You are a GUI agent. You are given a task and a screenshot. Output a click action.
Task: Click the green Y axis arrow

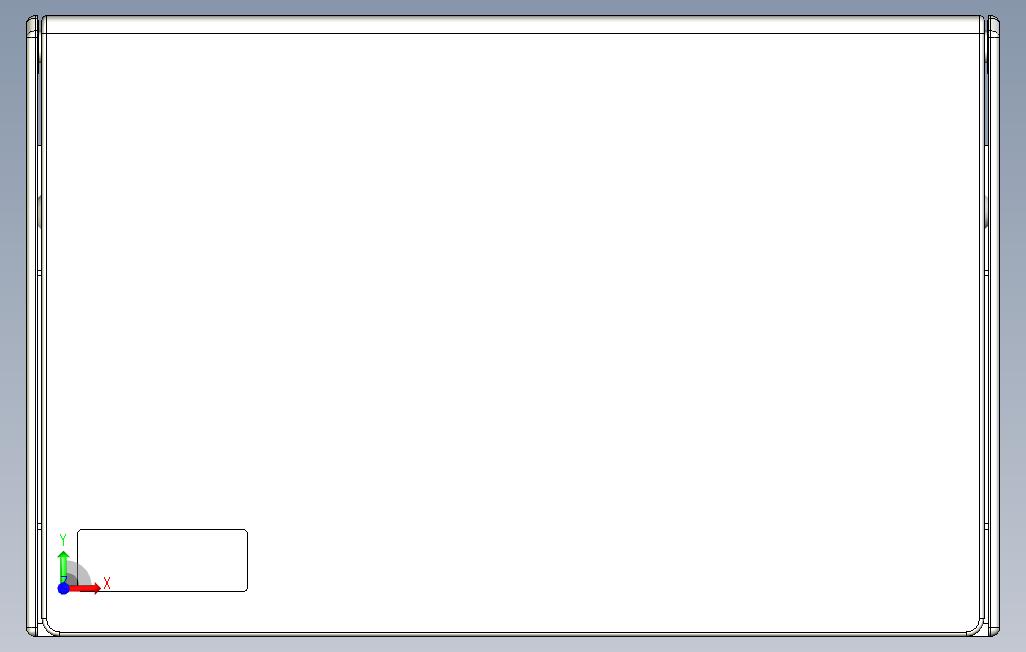(x=63, y=567)
